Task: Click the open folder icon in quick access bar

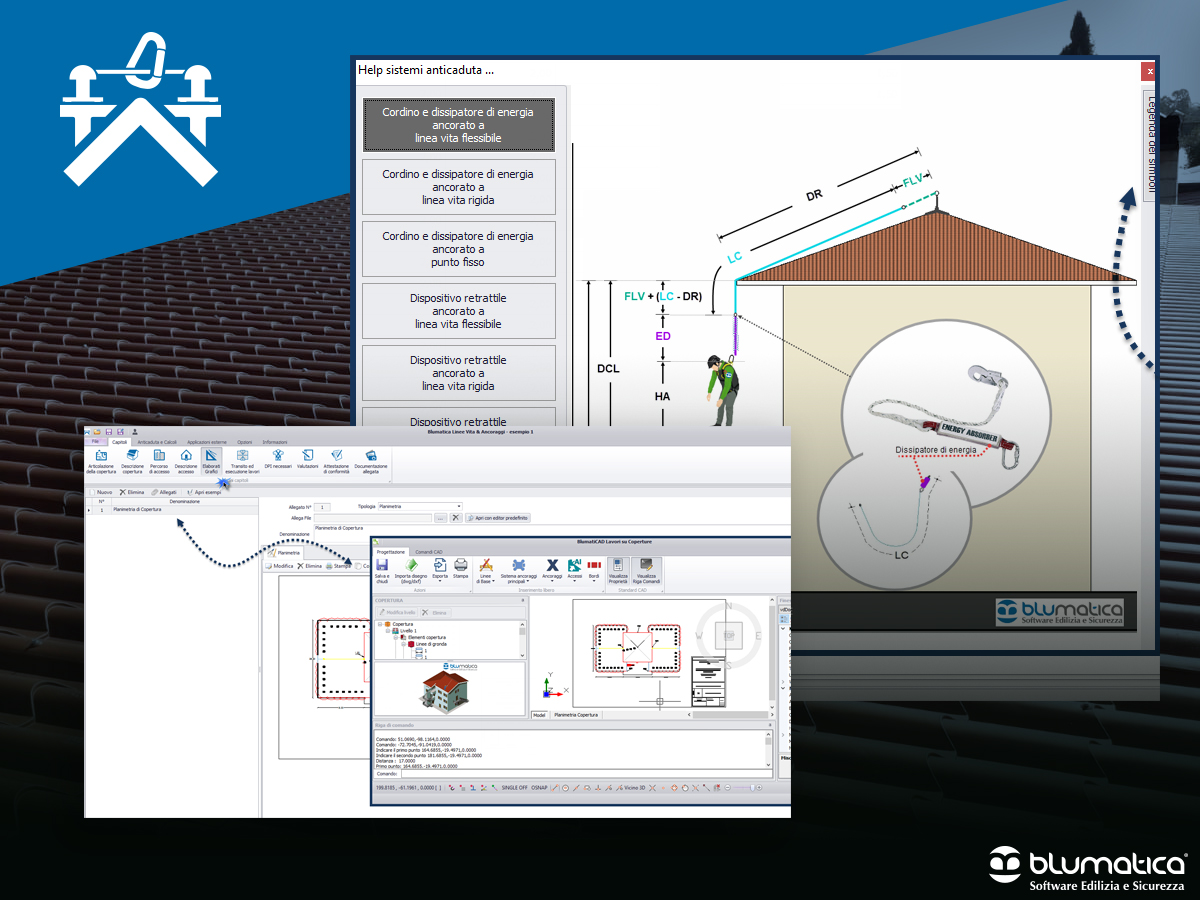Action: (x=97, y=432)
